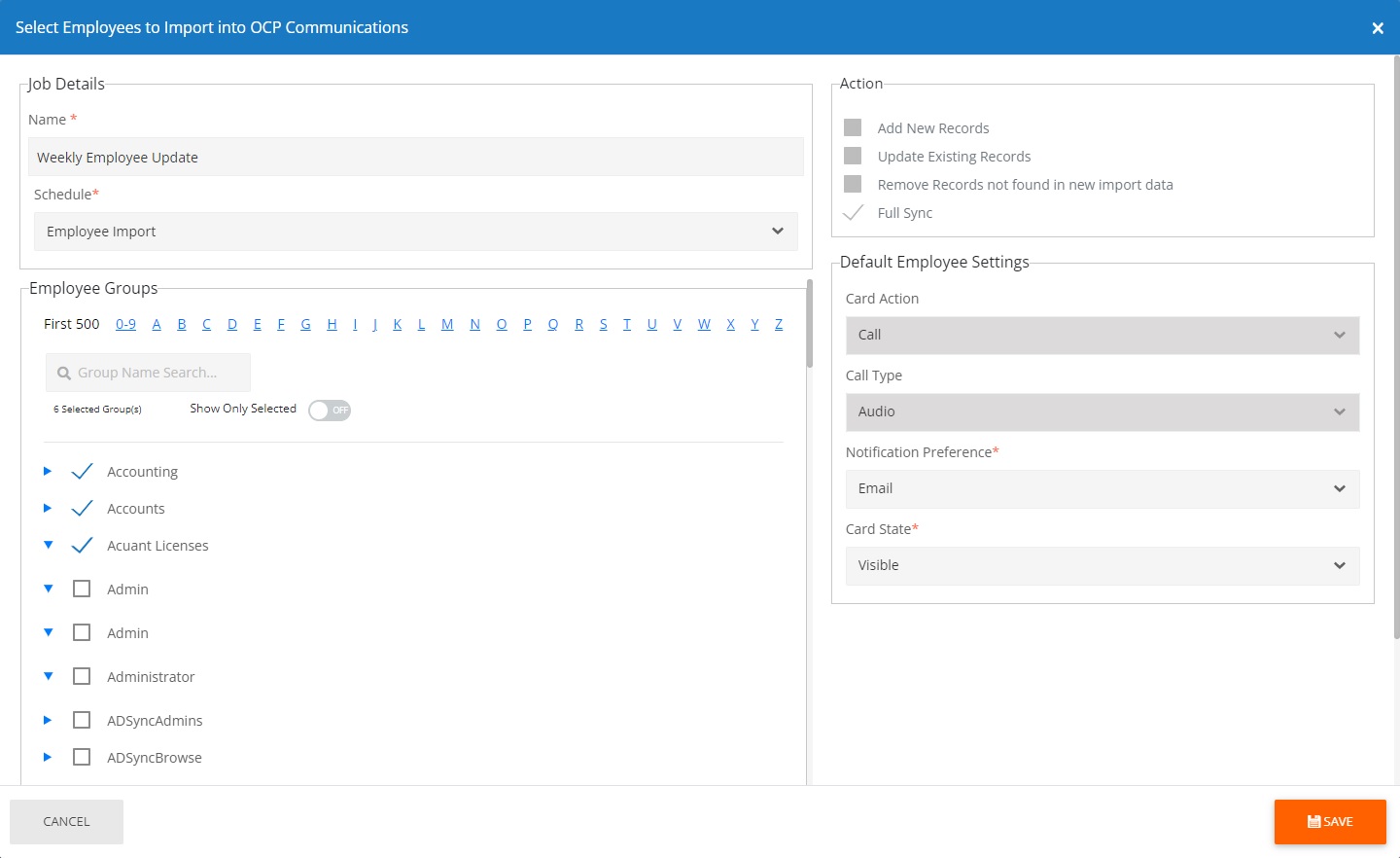This screenshot has width=1400, height=858.
Task: Expand the ADSyncAdmins group
Action: click(x=48, y=720)
